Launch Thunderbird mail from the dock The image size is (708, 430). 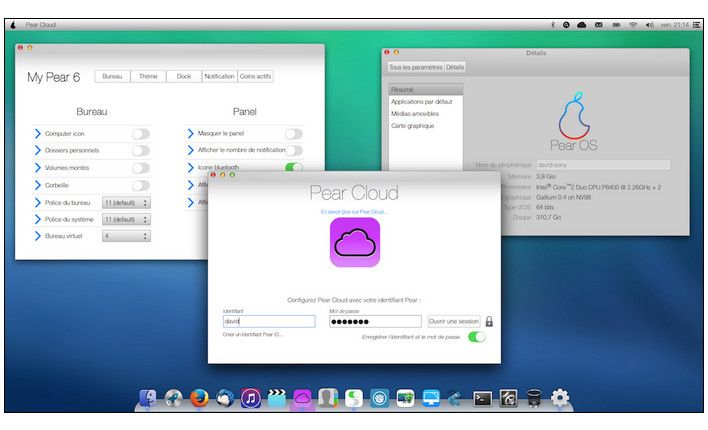(x=225, y=398)
